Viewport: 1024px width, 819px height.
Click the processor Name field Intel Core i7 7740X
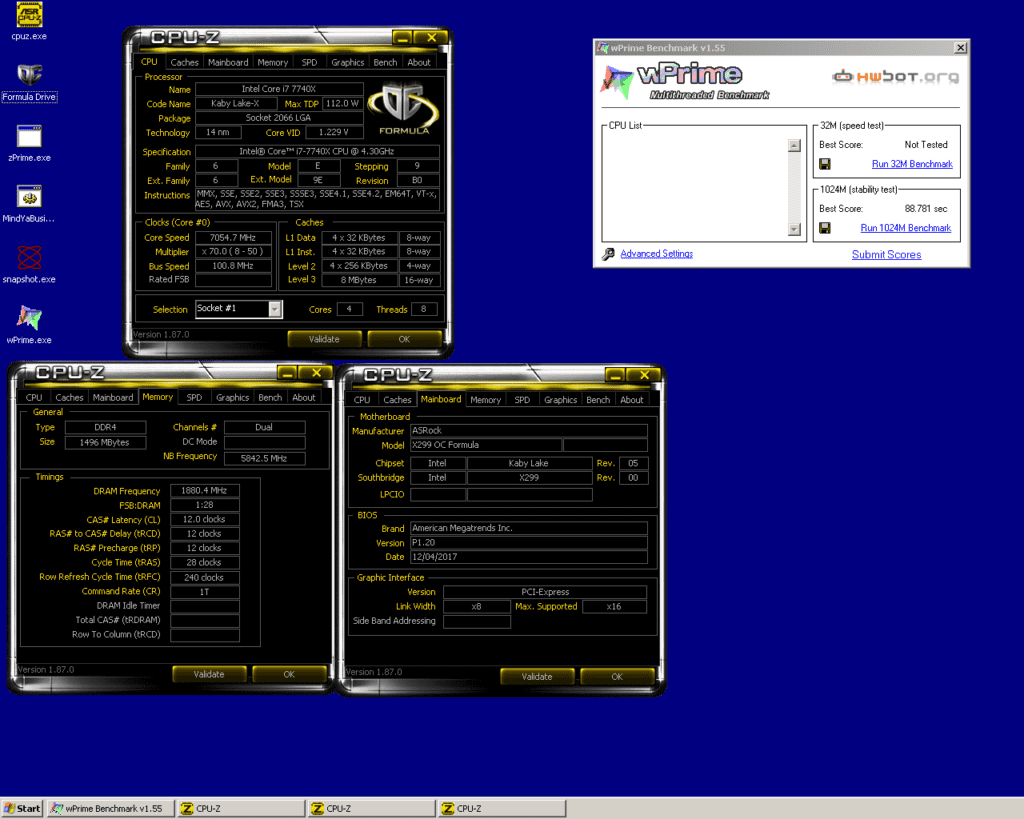pyautogui.click(x=279, y=89)
